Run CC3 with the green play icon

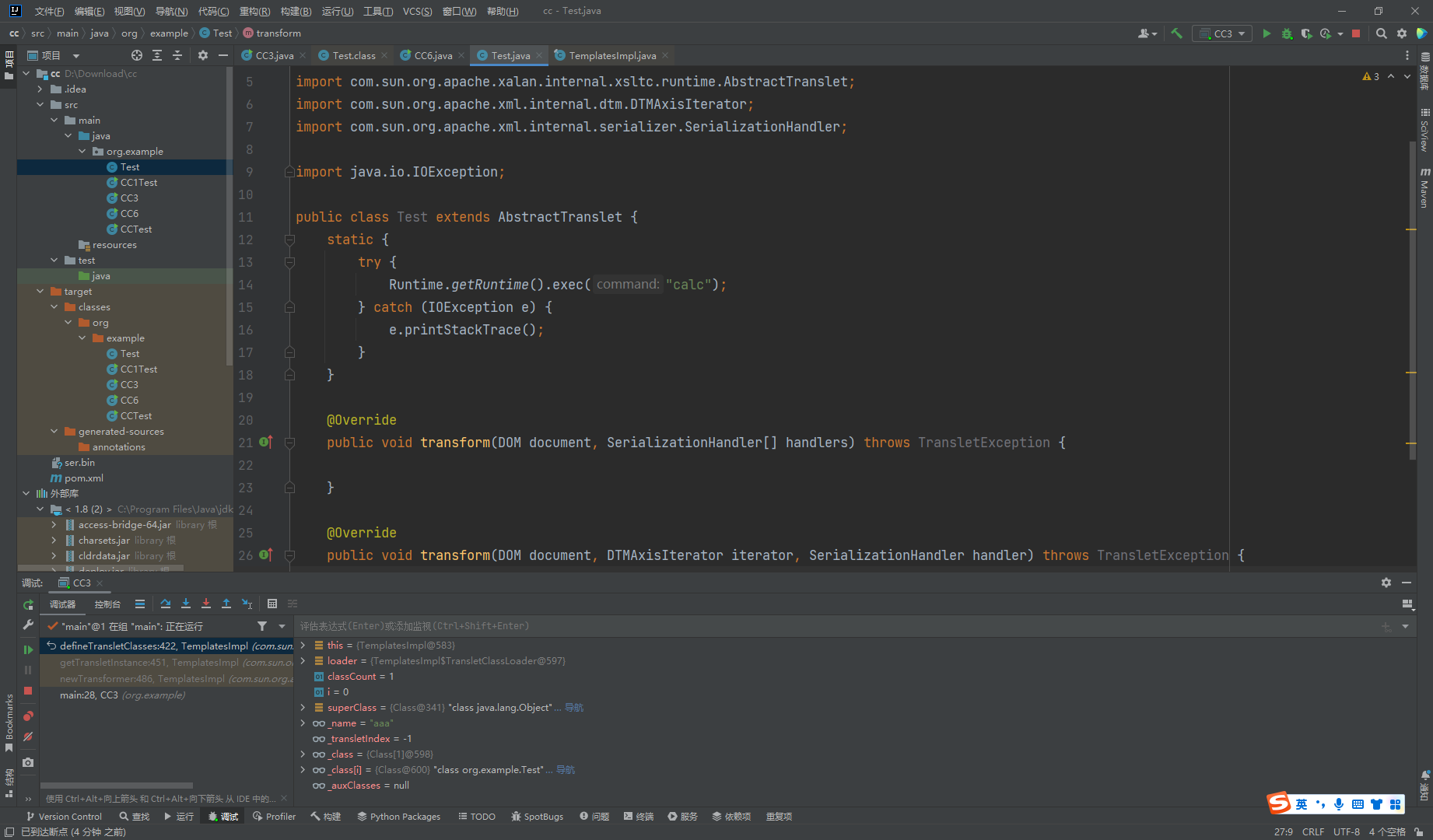(x=1267, y=33)
